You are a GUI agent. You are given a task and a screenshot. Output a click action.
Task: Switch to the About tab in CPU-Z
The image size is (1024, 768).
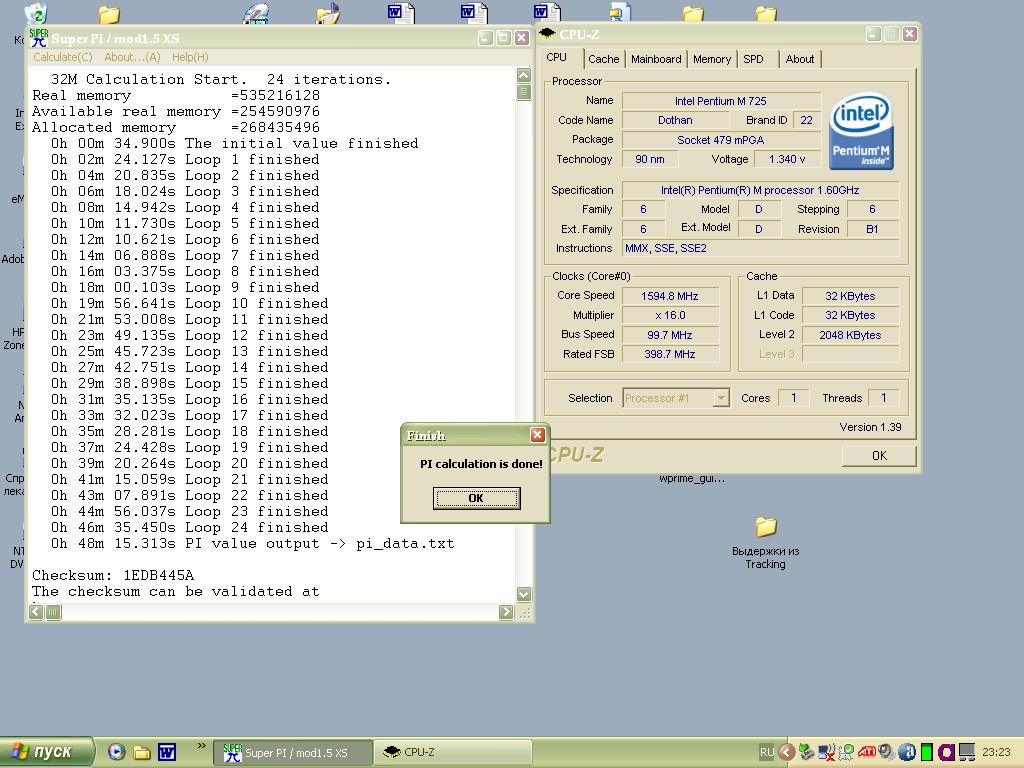pos(799,59)
